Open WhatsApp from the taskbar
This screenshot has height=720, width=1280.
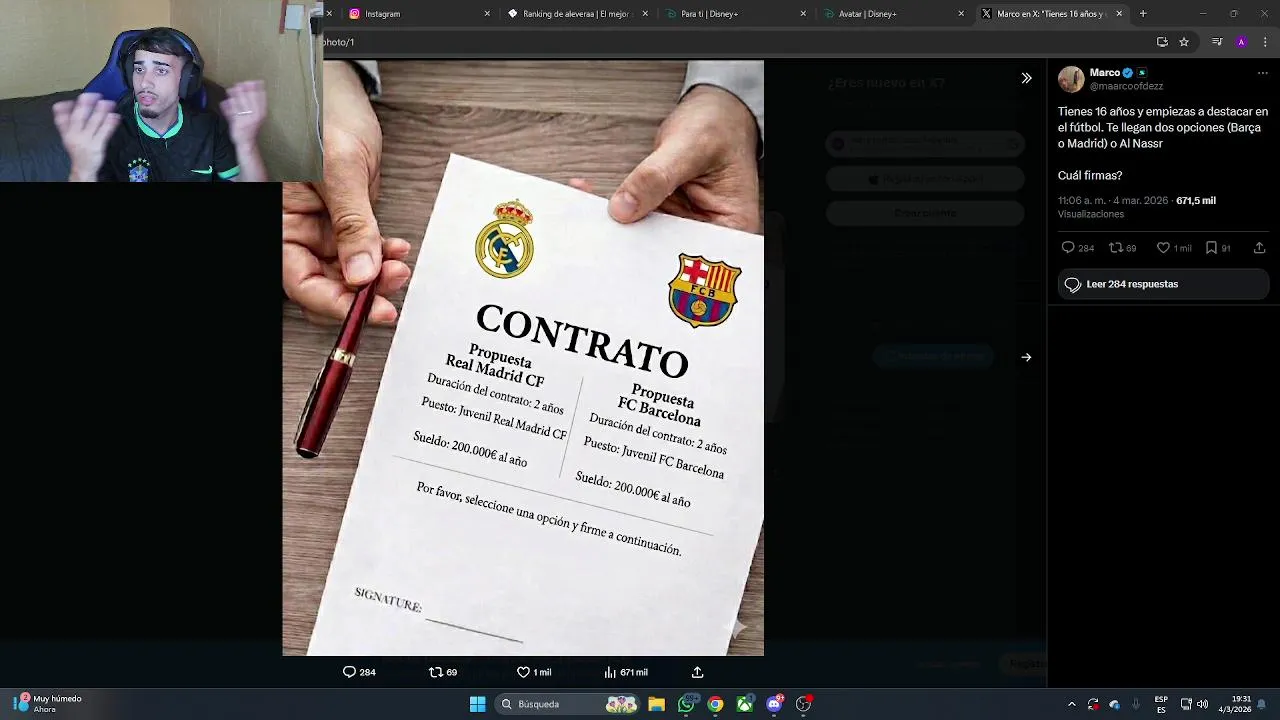point(686,704)
